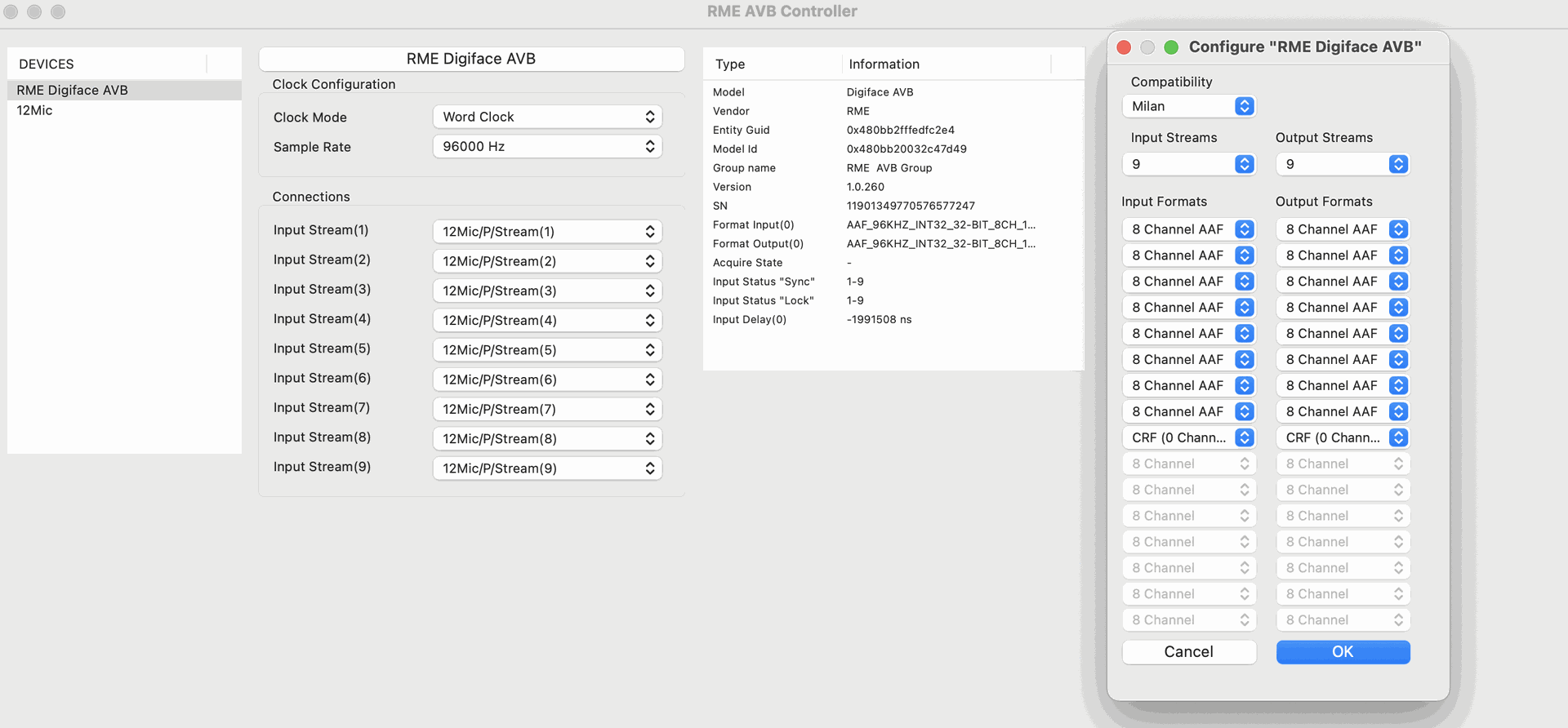This screenshot has height=728, width=1568.
Task: Open the first Input Format popup
Action: [x=1188, y=229]
